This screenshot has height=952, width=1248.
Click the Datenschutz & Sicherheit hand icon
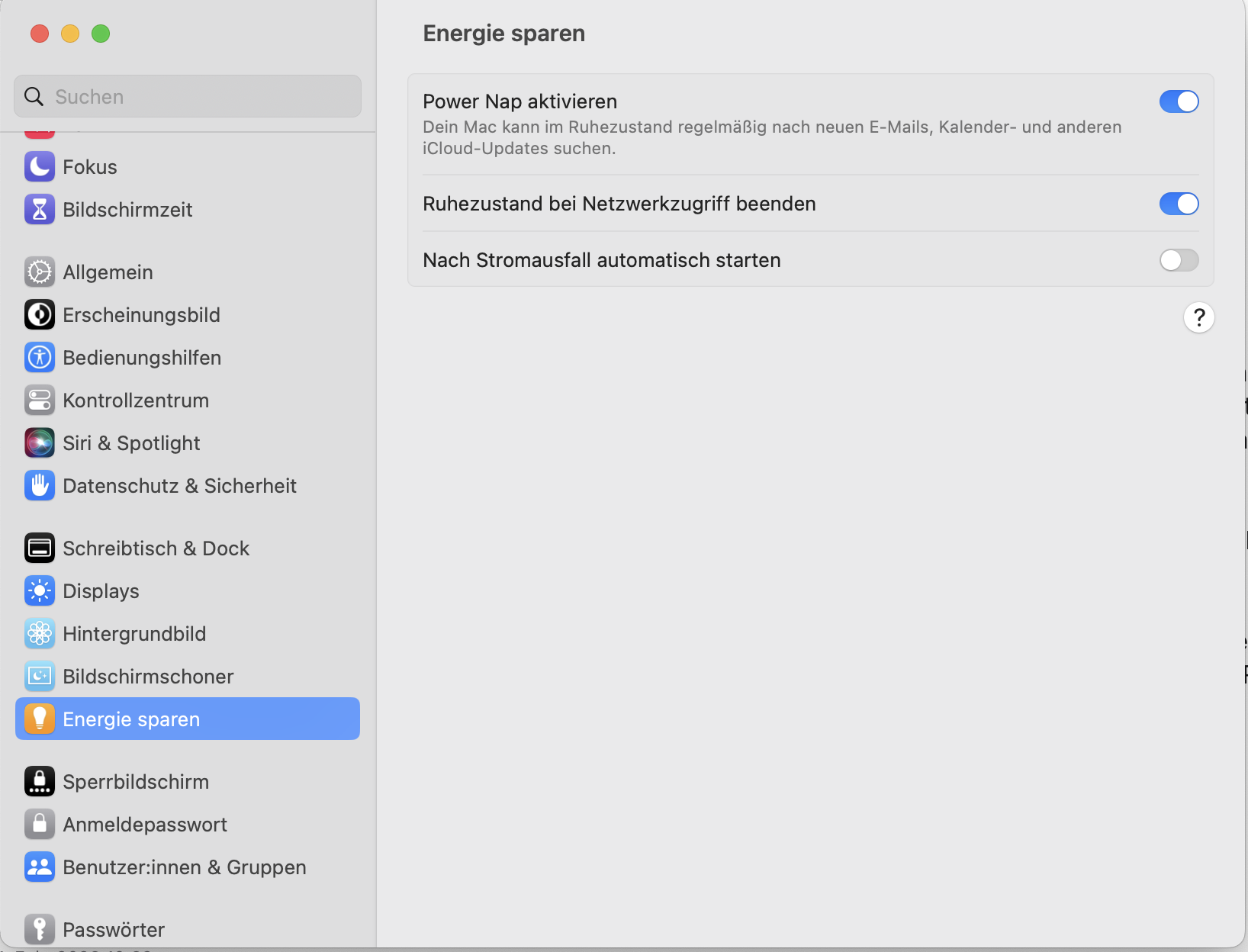coord(40,486)
